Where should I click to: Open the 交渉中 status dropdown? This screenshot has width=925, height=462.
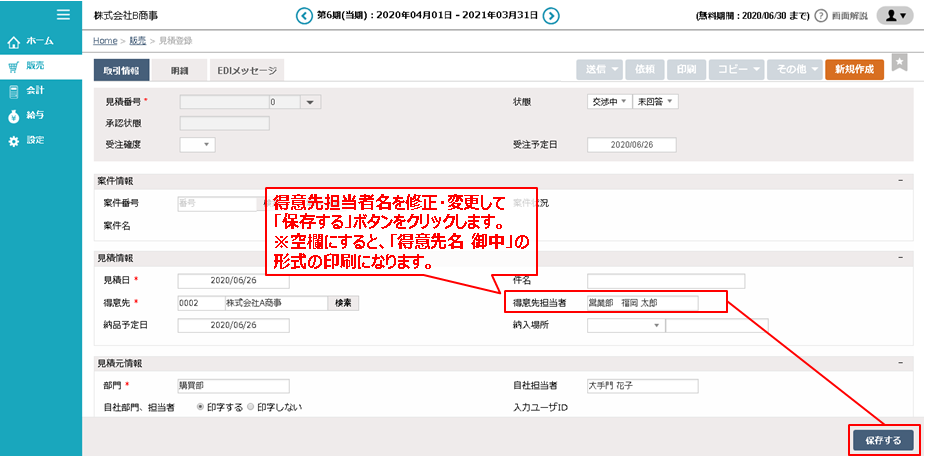610,101
